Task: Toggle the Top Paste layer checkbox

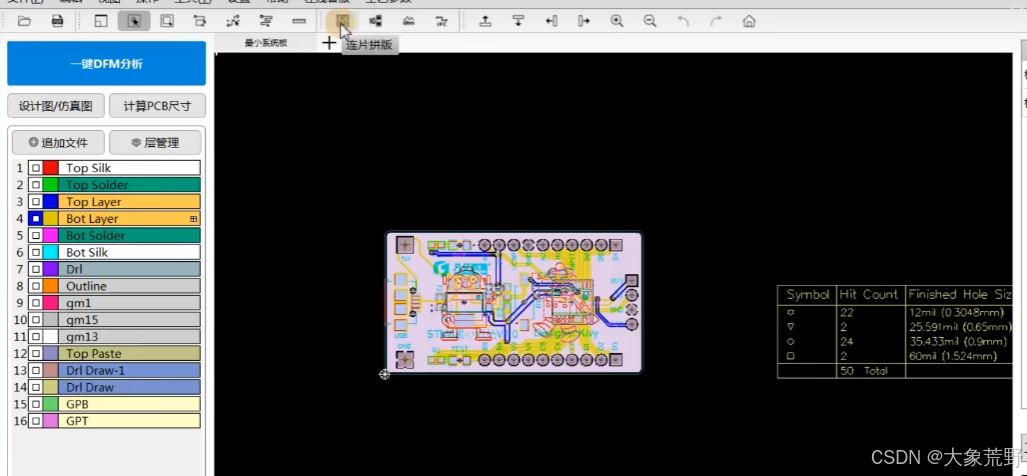Action: coord(35,354)
